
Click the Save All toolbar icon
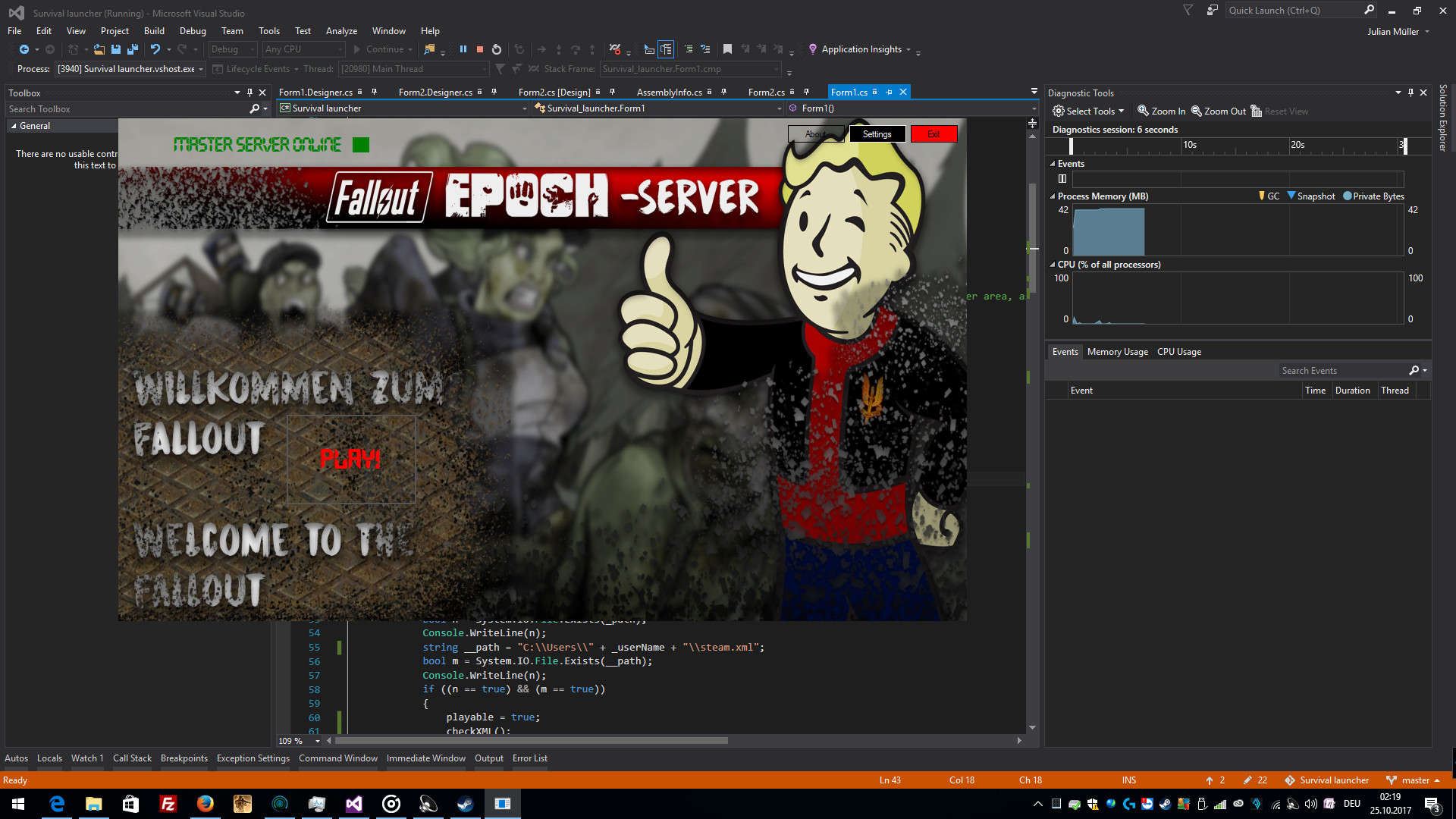coord(133,49)
